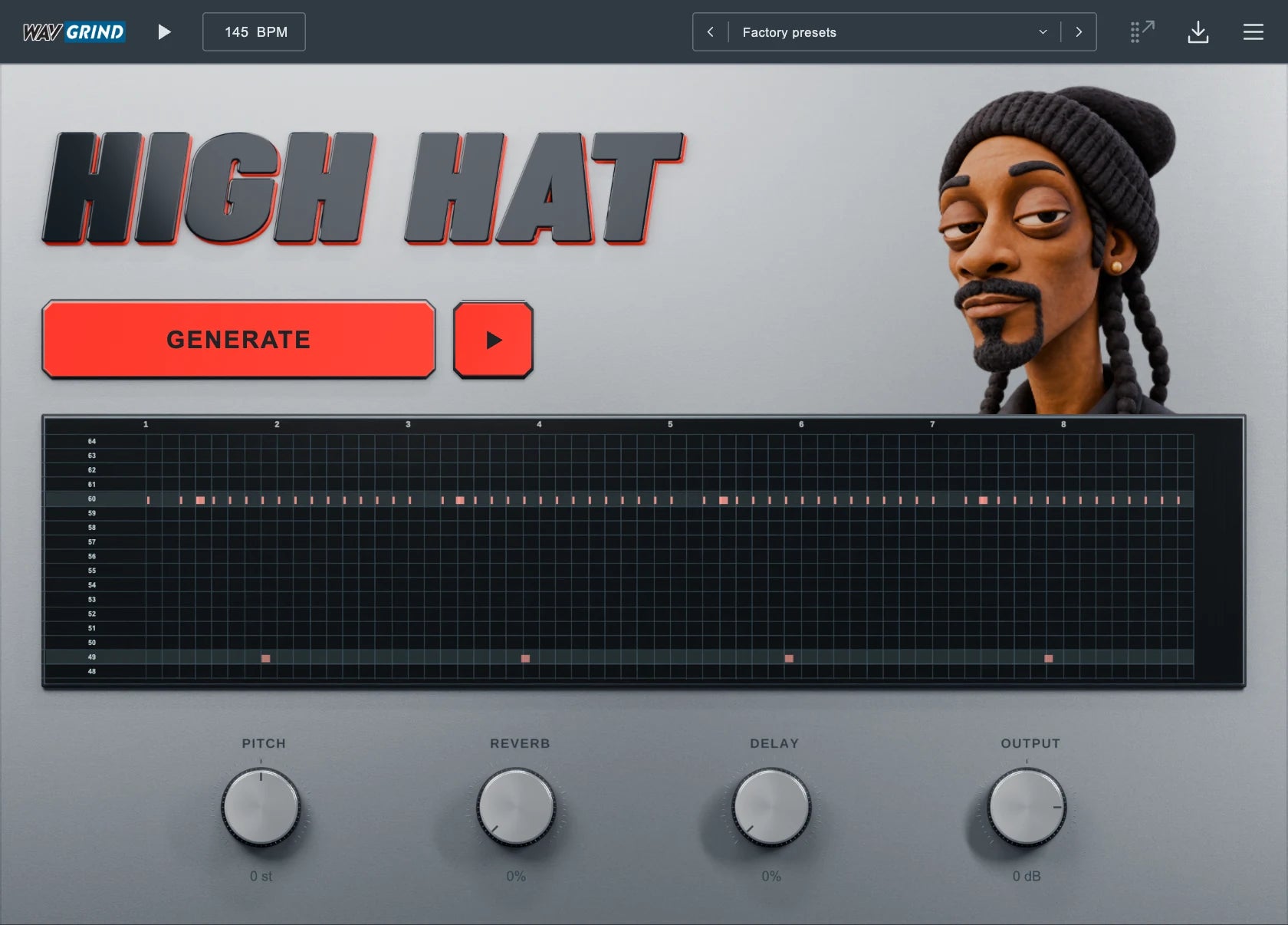The image size is (1288, 925).
Task: Click the delay 0% value
Action: 771,876
